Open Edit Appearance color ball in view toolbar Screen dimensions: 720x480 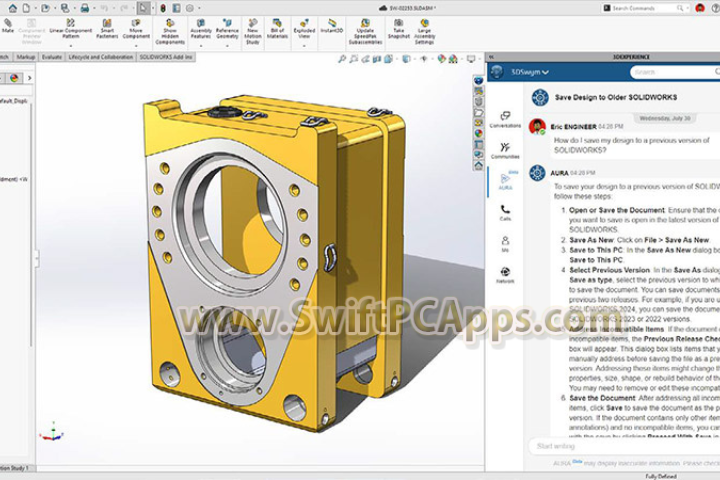[441, 59]
